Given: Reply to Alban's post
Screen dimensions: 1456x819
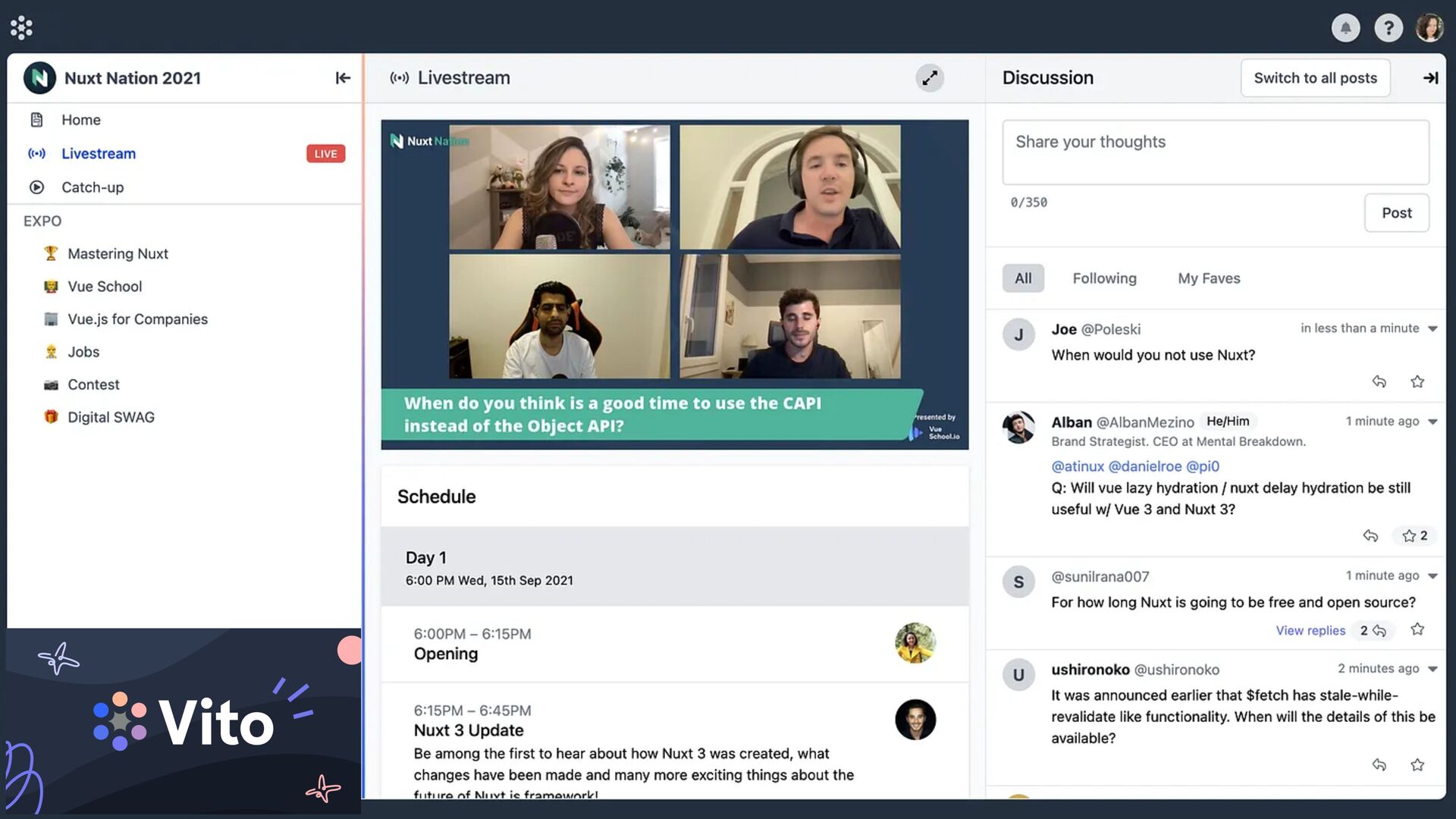Looking at the screenshot, I should click(1370, 536).
